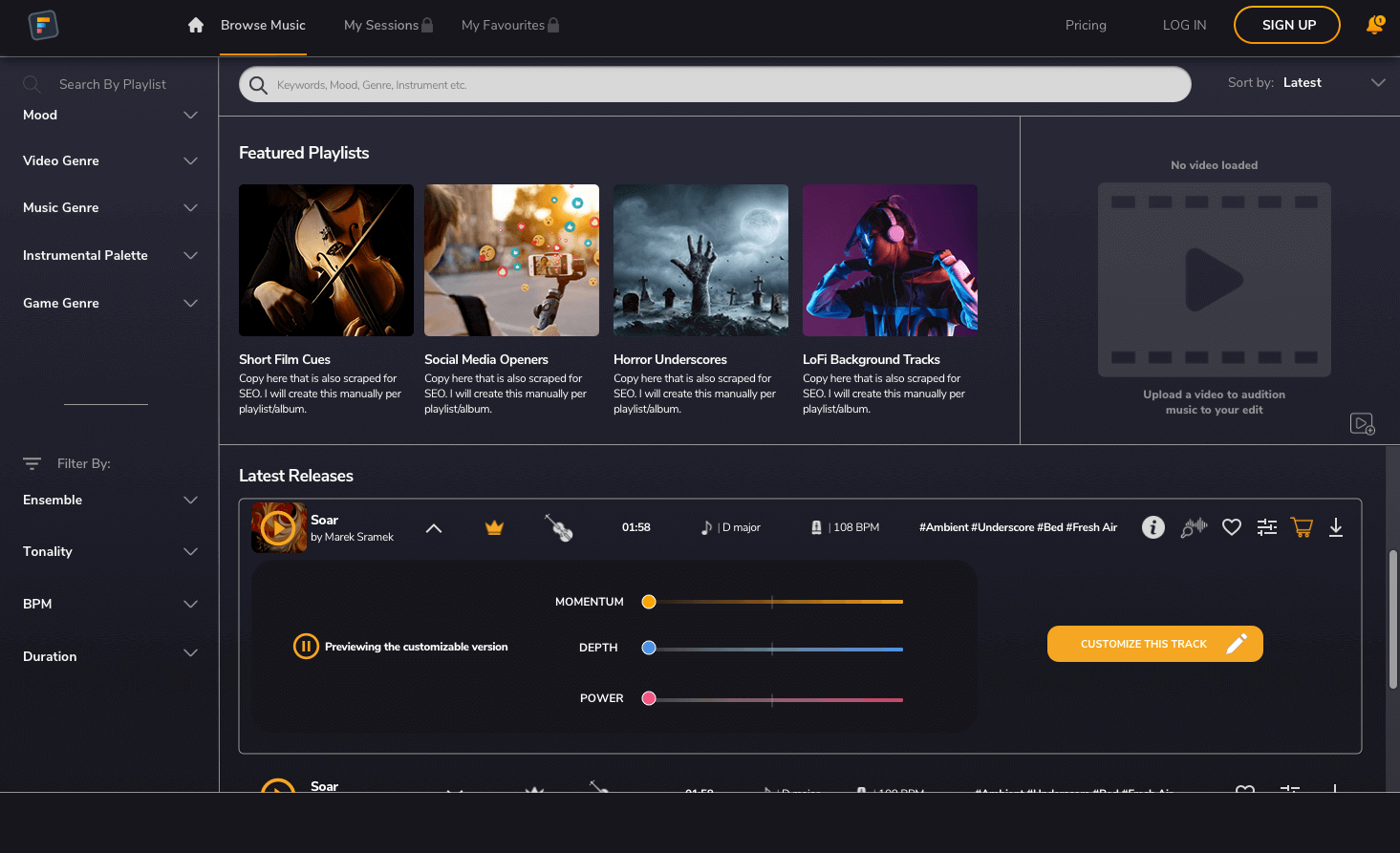This screenshot has height=853, width=1400.
Task: Open notifications bell icon
Action: click(x=1375, y=25)
